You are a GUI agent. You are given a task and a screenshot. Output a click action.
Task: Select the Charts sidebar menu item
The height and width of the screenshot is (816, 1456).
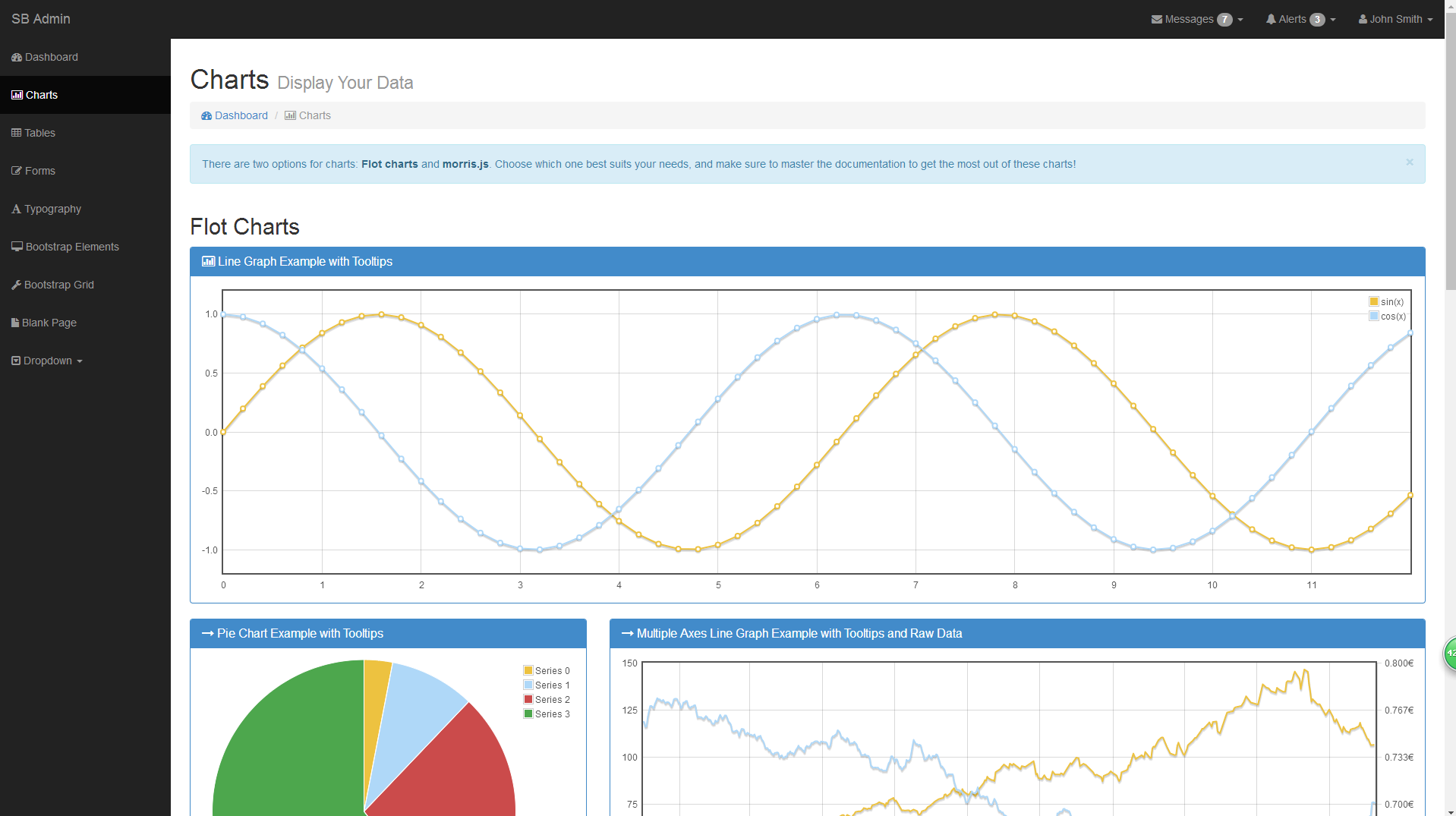(85, 95)
